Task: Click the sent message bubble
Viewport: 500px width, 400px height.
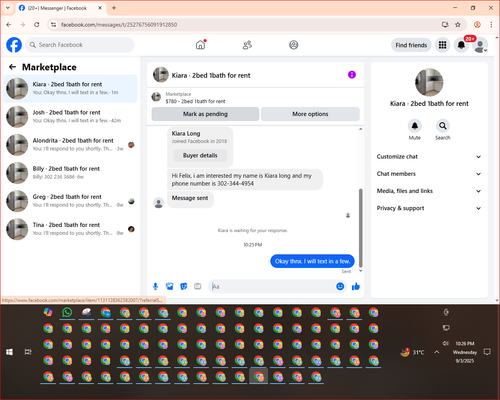Action: 312,261
